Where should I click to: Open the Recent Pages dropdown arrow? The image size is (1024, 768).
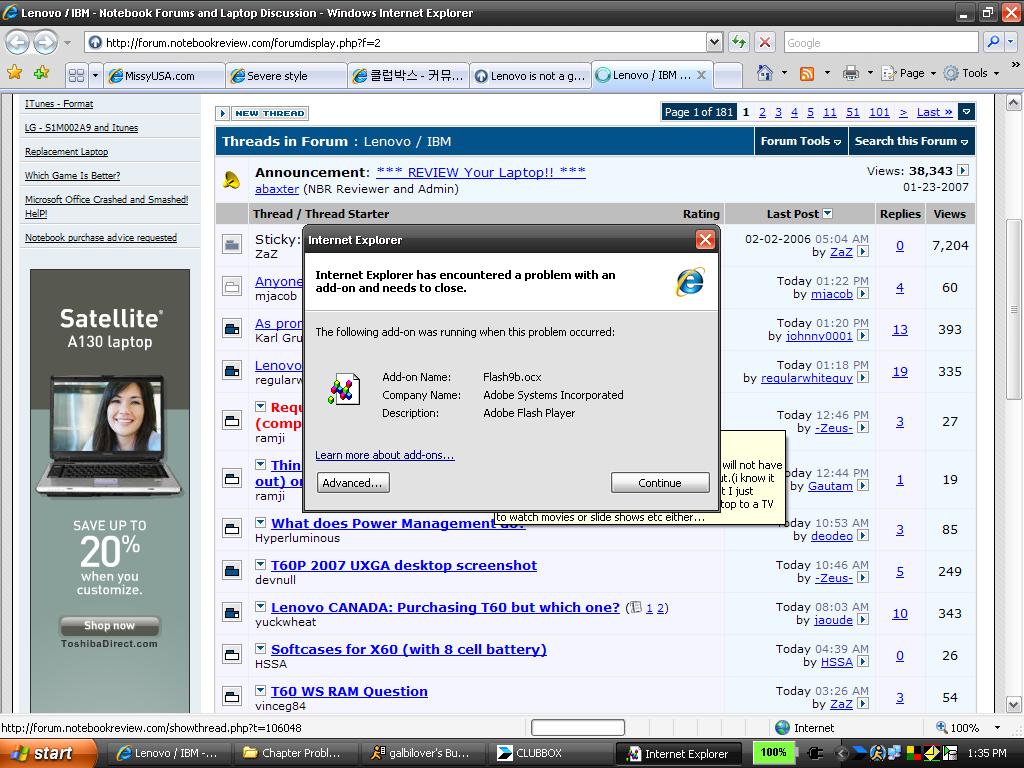point(67,43)
